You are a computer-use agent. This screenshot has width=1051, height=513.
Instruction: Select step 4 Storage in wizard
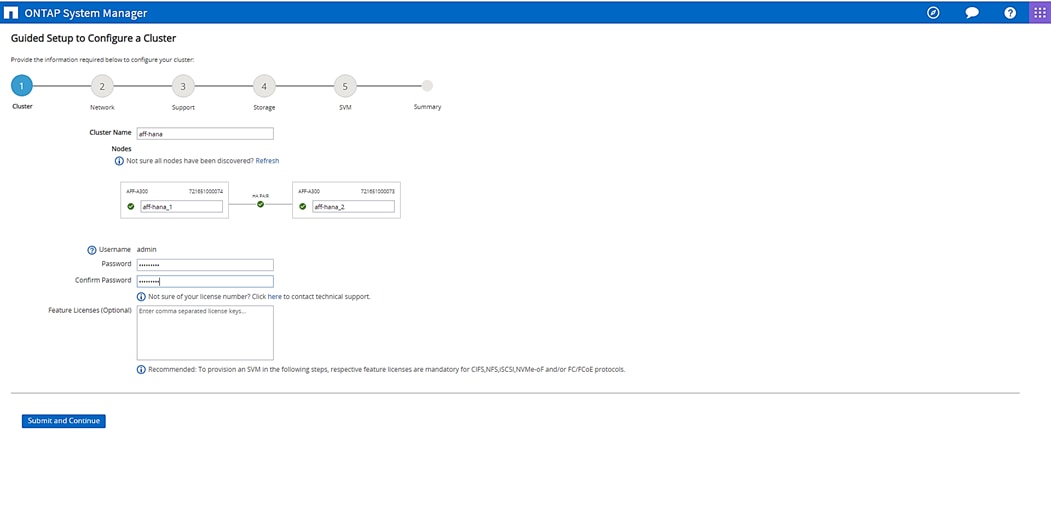pos(264,86)
